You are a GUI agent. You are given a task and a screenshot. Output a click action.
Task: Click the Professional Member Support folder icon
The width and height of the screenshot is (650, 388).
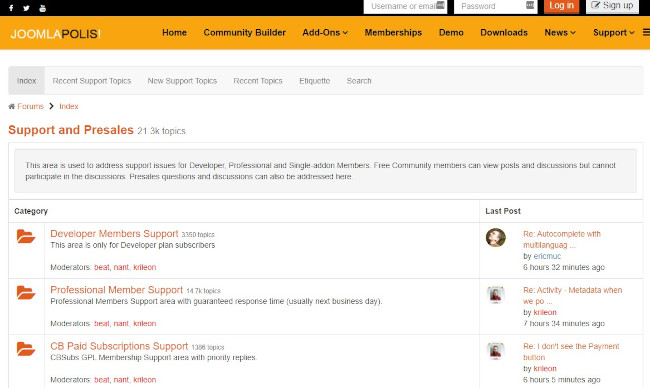[26, 293]
